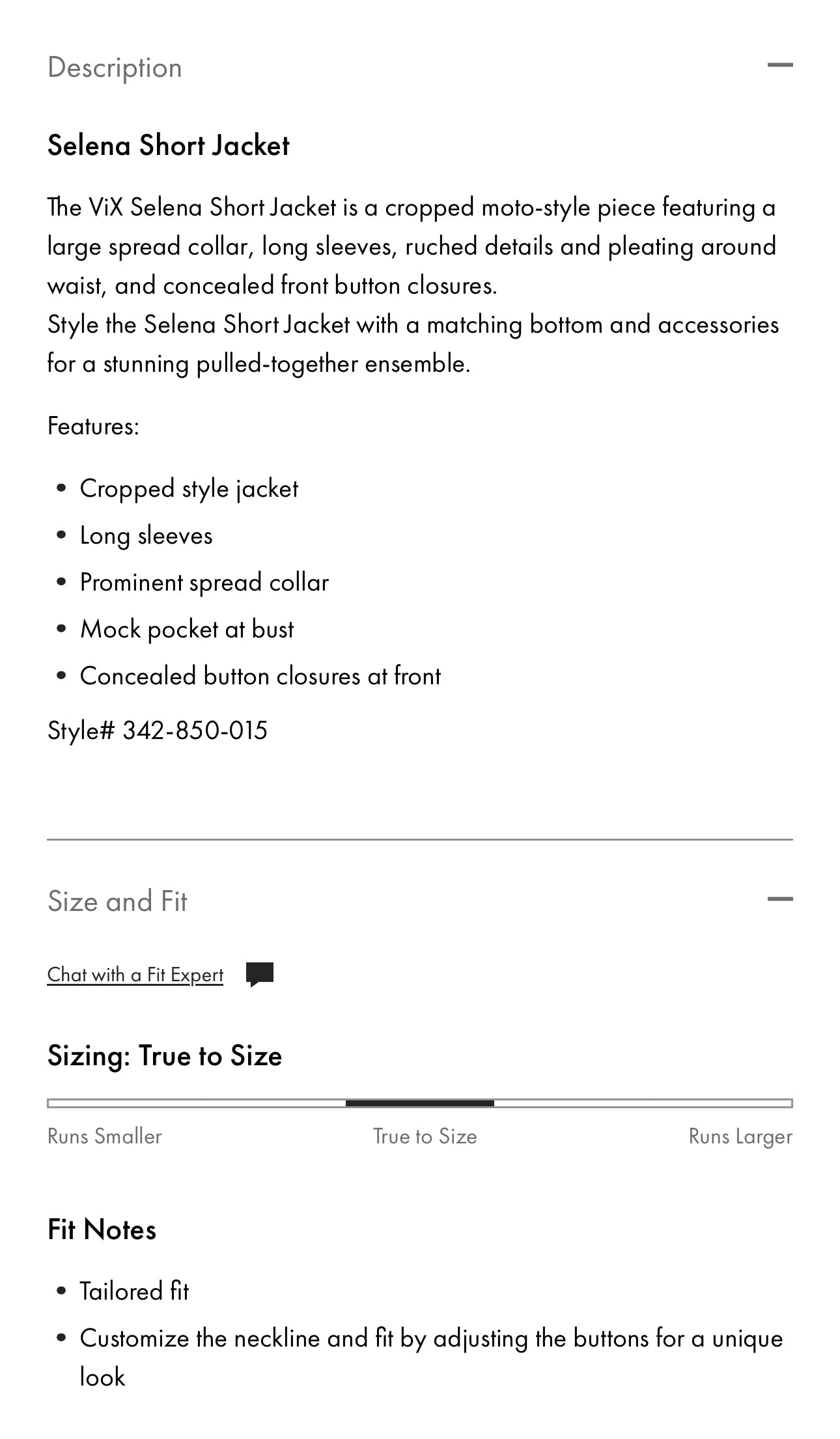Click the Selena Short Jacket title
This screenshot has height=1439, width=840.
pos(169,145)
